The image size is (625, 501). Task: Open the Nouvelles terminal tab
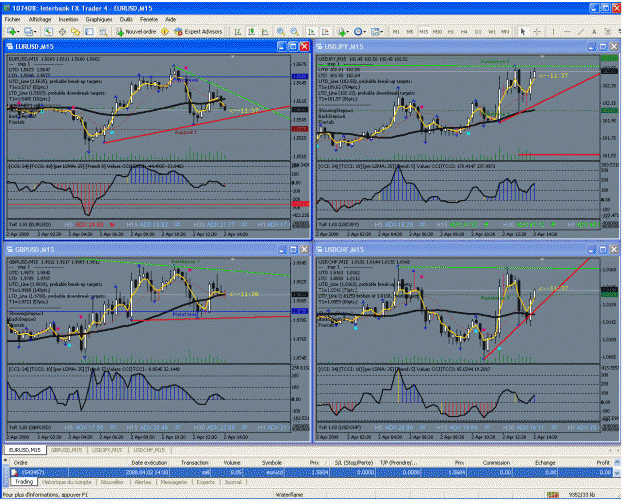pyautogui.click(x=112, y=482)
